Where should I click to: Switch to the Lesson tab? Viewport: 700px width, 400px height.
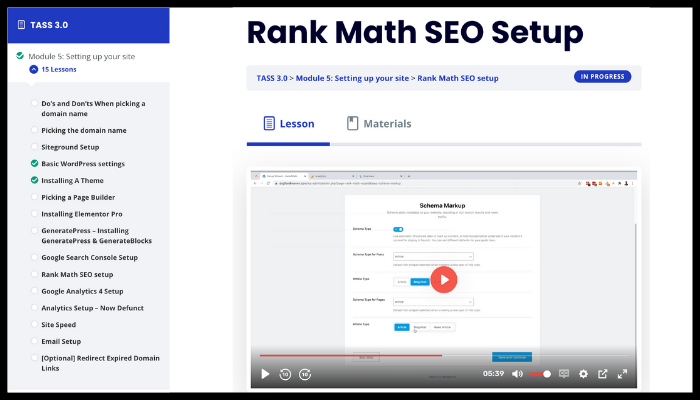pyautogui.click(x=288, y=124)
